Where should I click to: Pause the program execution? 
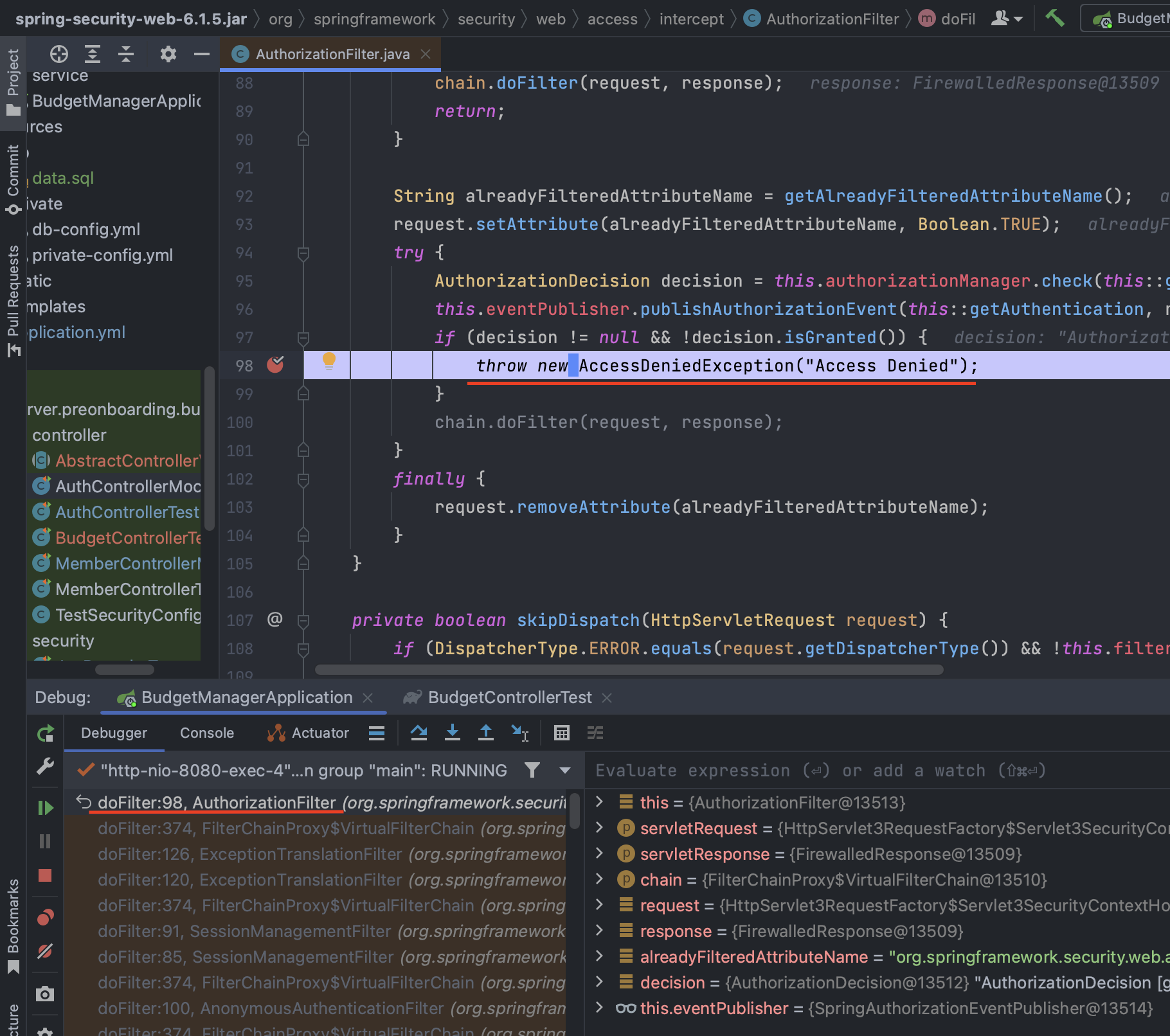click(45, 841)
